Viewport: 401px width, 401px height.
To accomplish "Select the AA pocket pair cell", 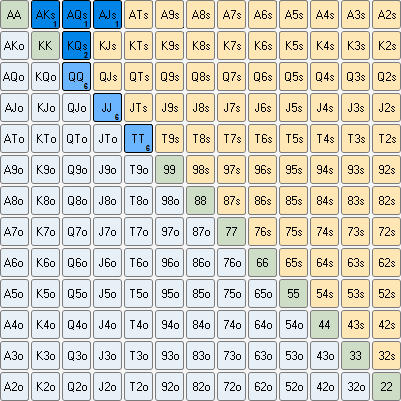I will (x=14, y=14).
